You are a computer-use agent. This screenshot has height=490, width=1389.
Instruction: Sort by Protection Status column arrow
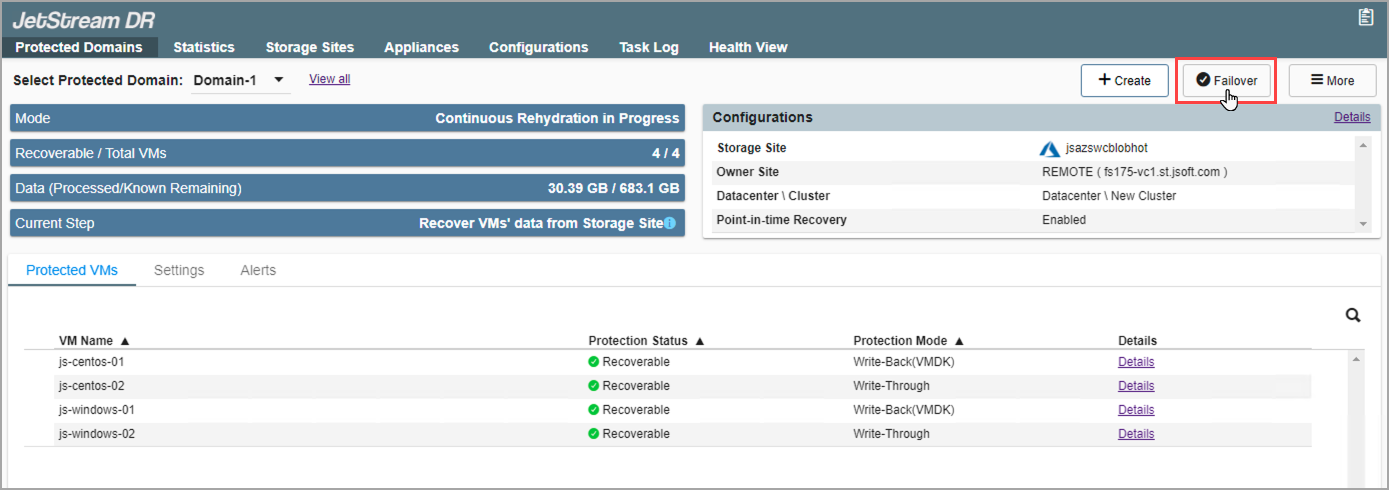(700, 341)
